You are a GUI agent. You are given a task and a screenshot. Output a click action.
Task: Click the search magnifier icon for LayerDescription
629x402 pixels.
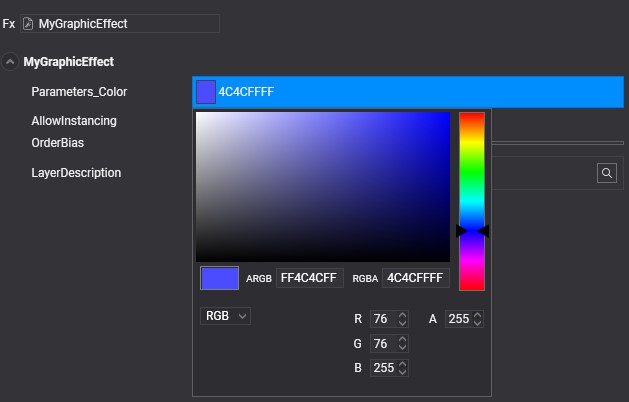pyautogui.click(x=607, y=173)
